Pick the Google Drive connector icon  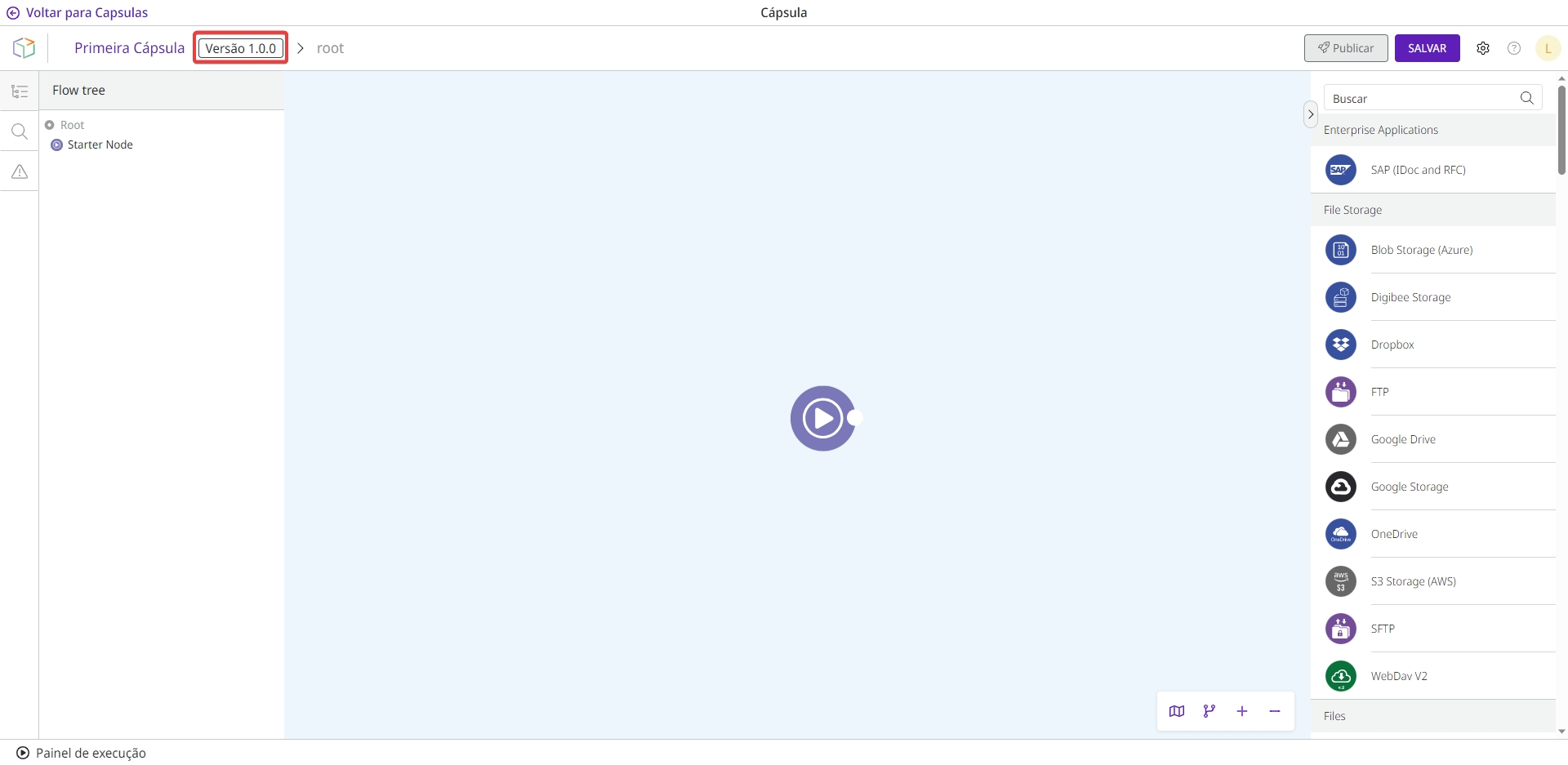click(1340, 439)
